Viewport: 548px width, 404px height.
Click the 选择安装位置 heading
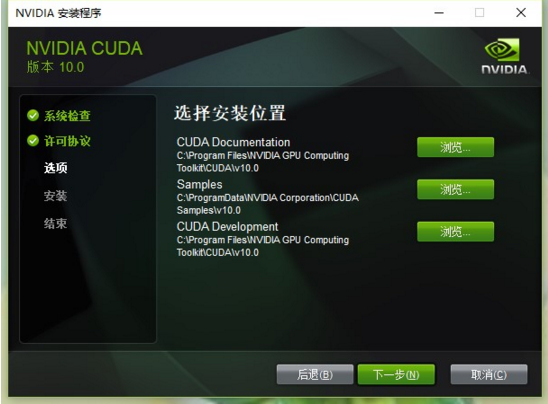tap(230, 113)
